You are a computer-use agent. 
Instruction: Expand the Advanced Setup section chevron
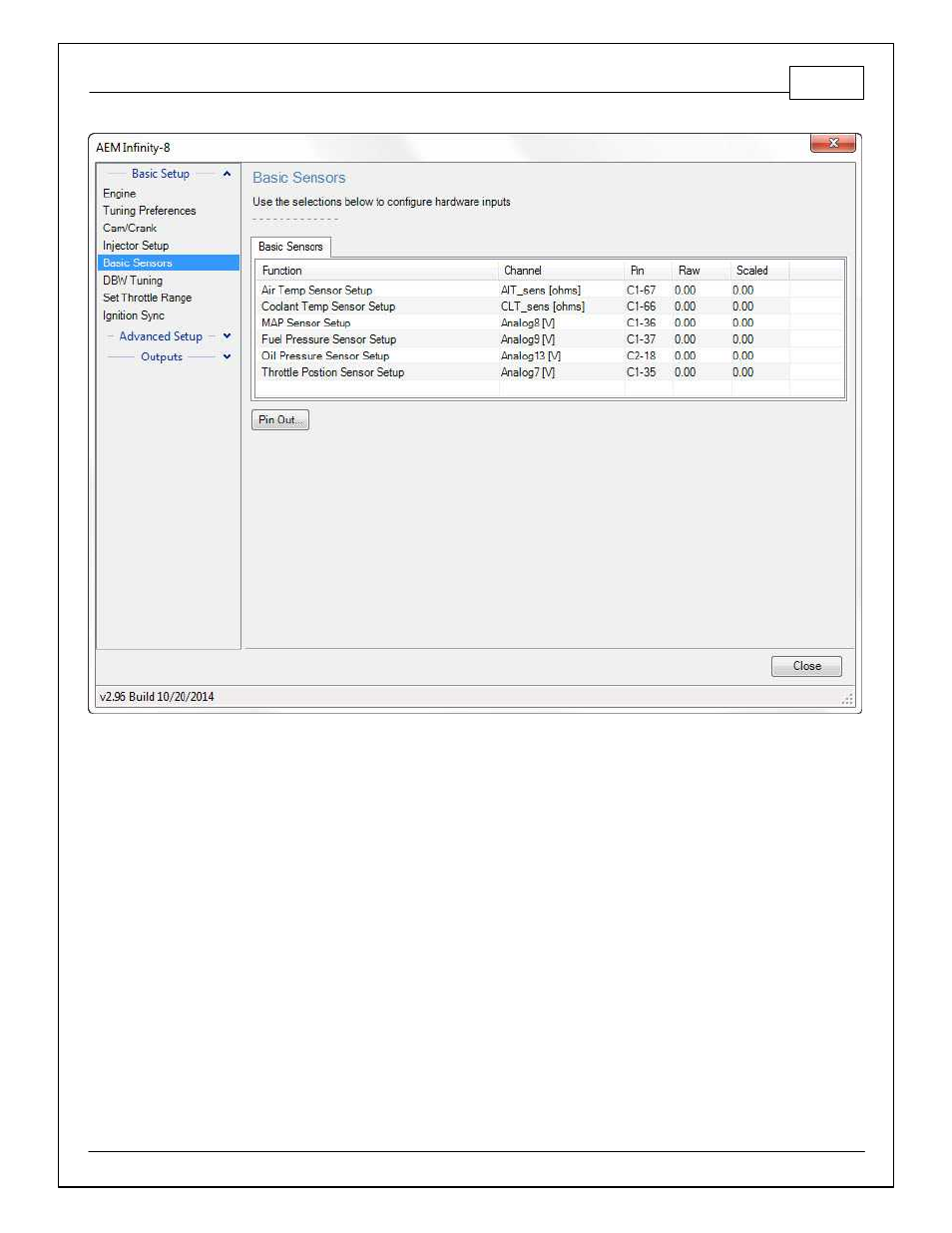pos(227,336)
